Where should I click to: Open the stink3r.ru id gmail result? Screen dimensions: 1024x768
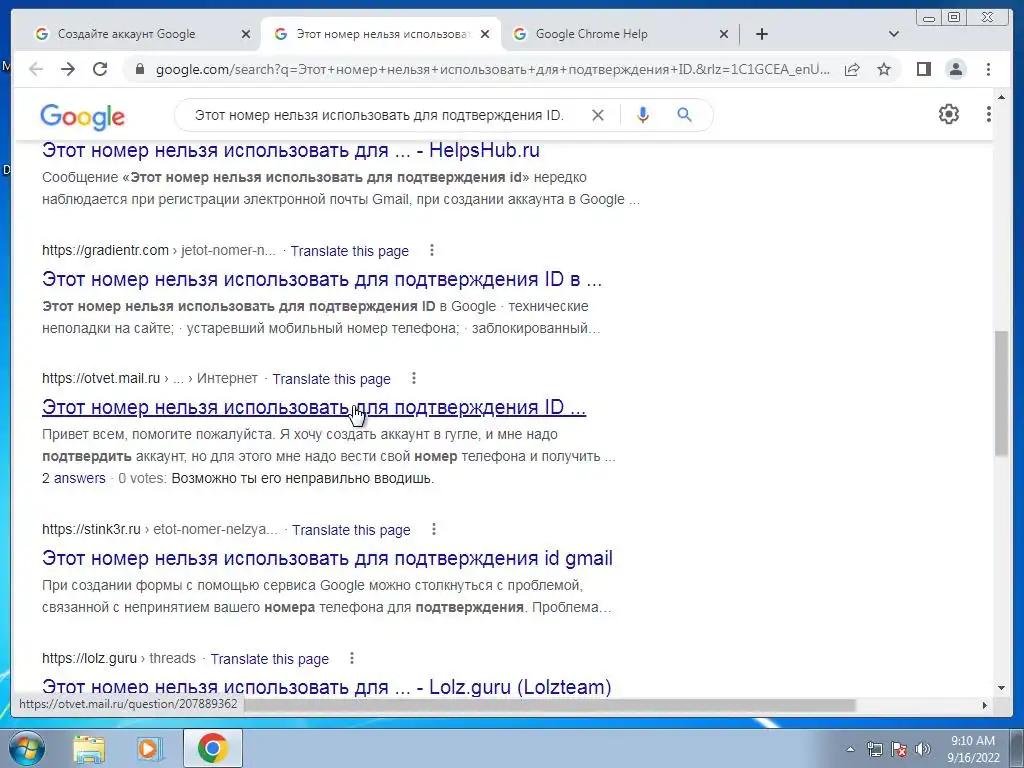(x=327, y=558)
